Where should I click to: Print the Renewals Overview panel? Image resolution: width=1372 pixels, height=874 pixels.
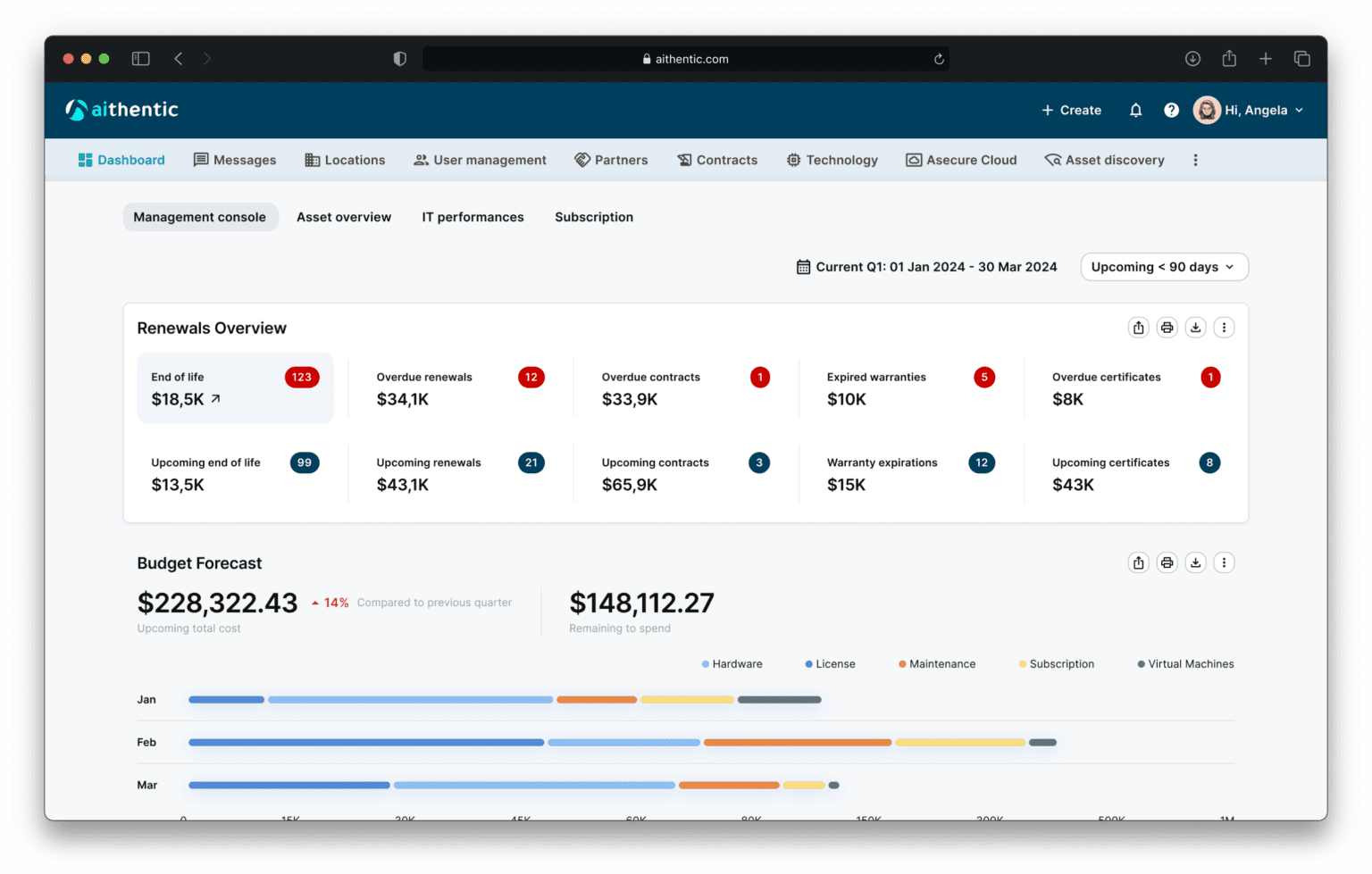click(x=1167, y=328)
